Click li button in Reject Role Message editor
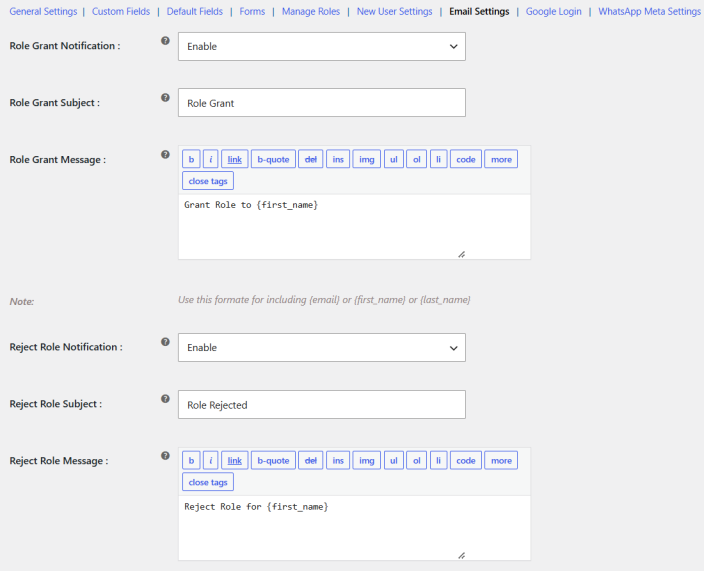The width and height of the screenshot is (704, 571). tap(439, 460)
